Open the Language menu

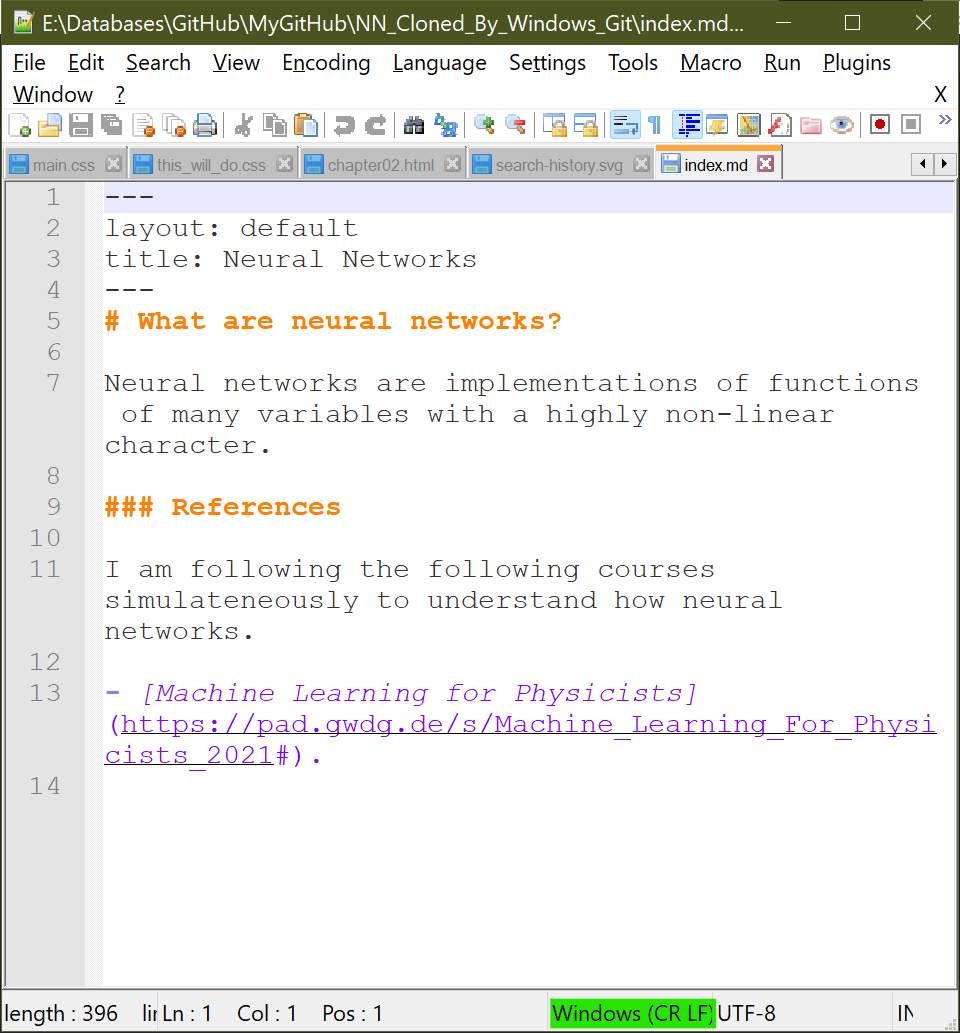[x=440, y=62]
